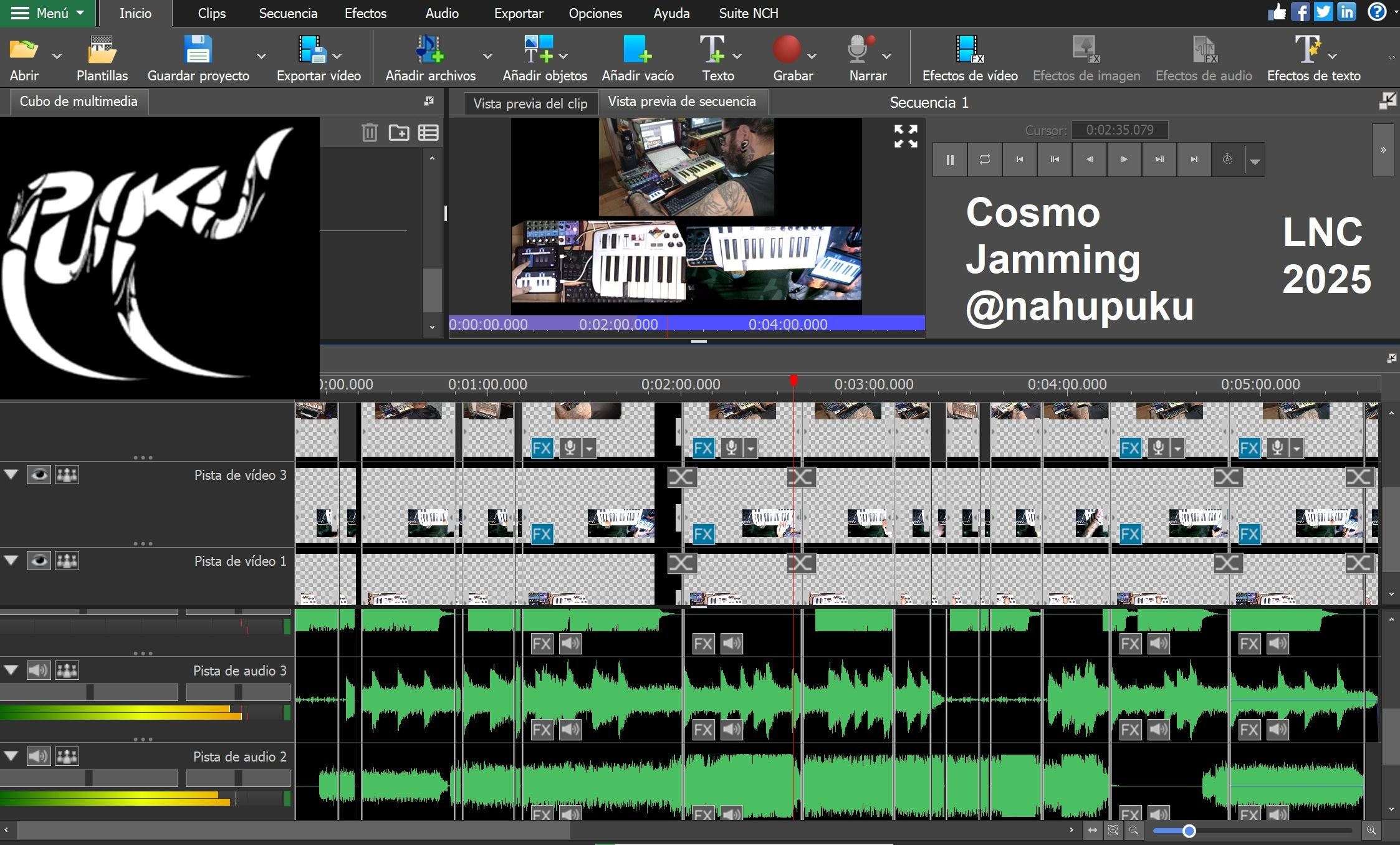The height and width of the screenshot is (845, 1400).
Task: Delete selected item with trash icon
Action: (x=370, y=132)
